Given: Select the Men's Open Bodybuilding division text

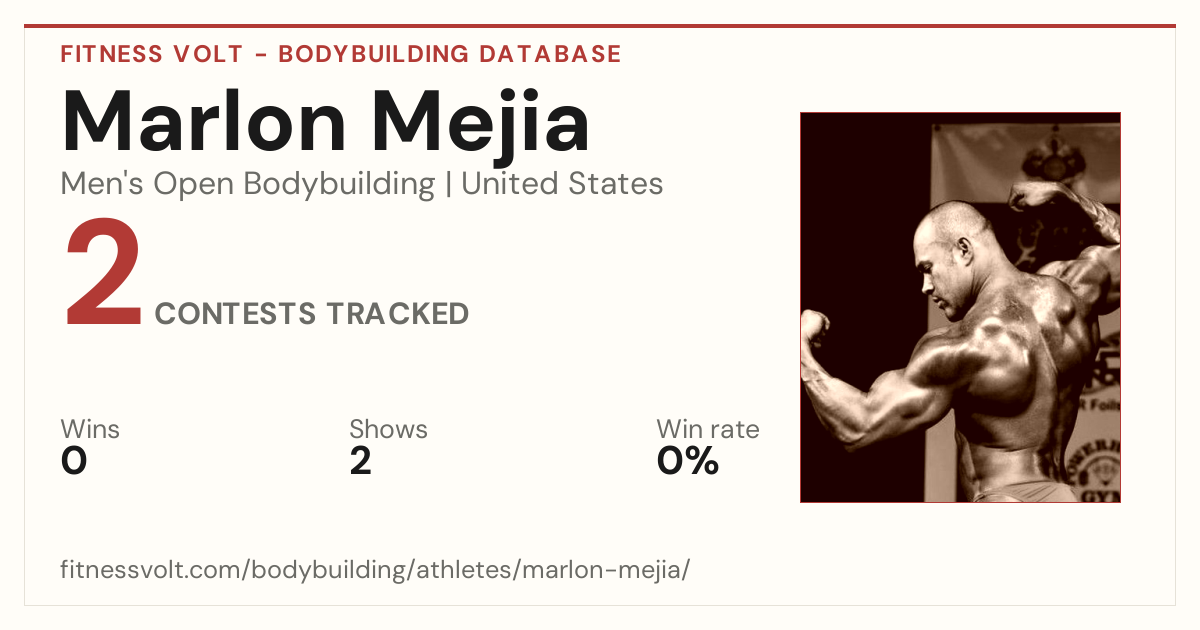Looking at the screenshot, I should (248, 184).
